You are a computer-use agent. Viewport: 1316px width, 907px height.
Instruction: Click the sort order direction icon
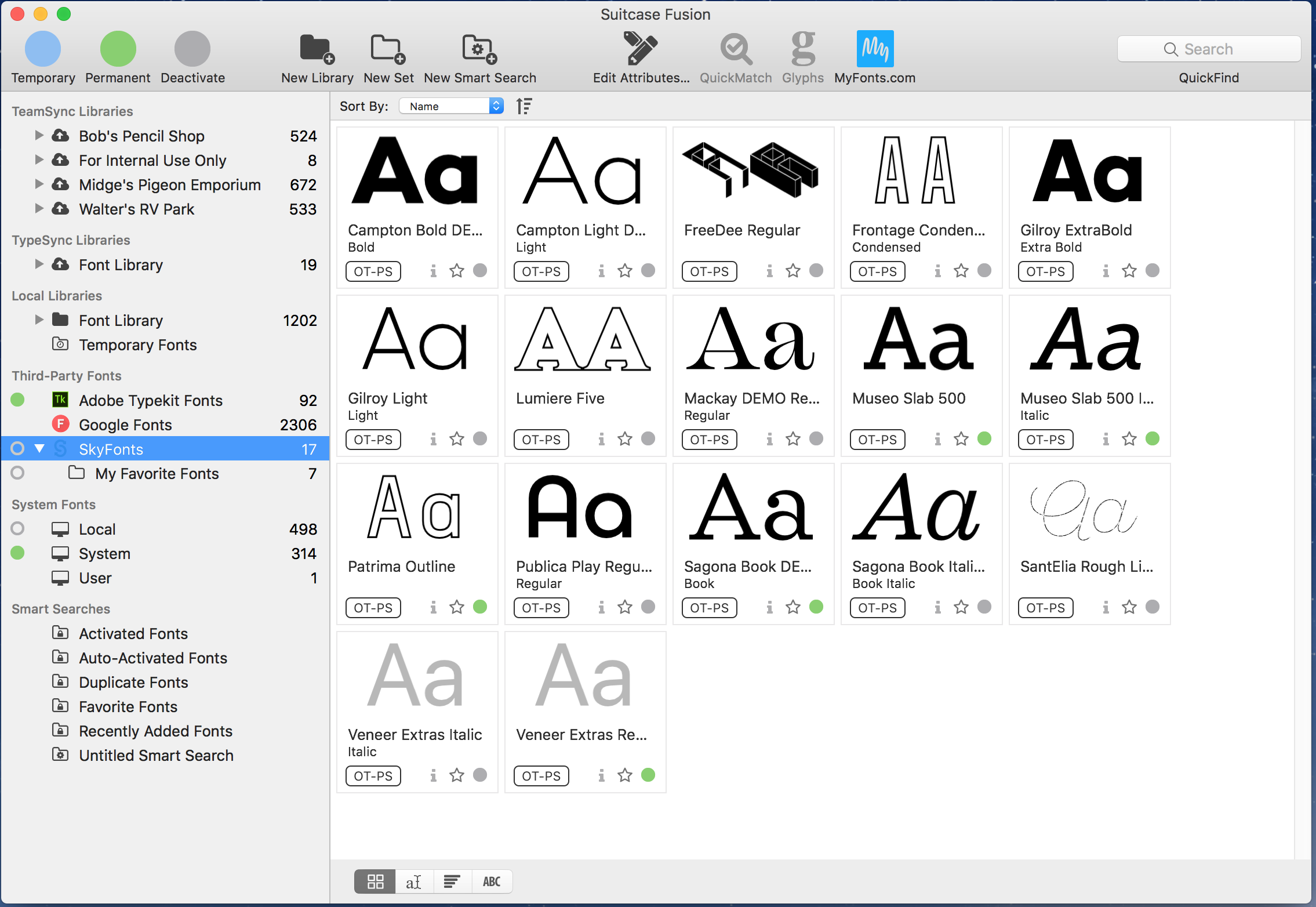click(x=524, y=106)
